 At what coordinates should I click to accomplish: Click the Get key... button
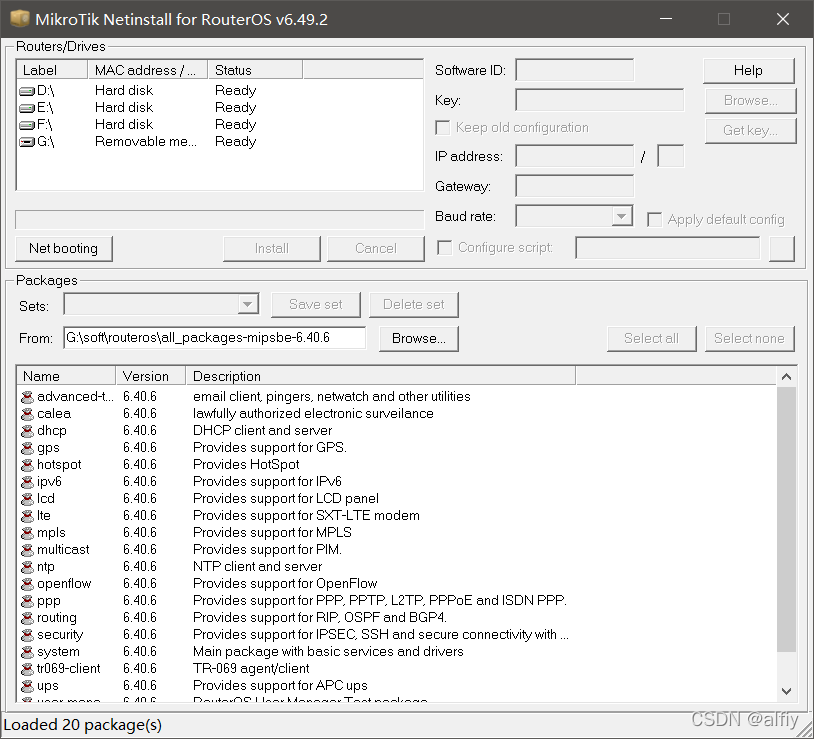coord(750,131)
